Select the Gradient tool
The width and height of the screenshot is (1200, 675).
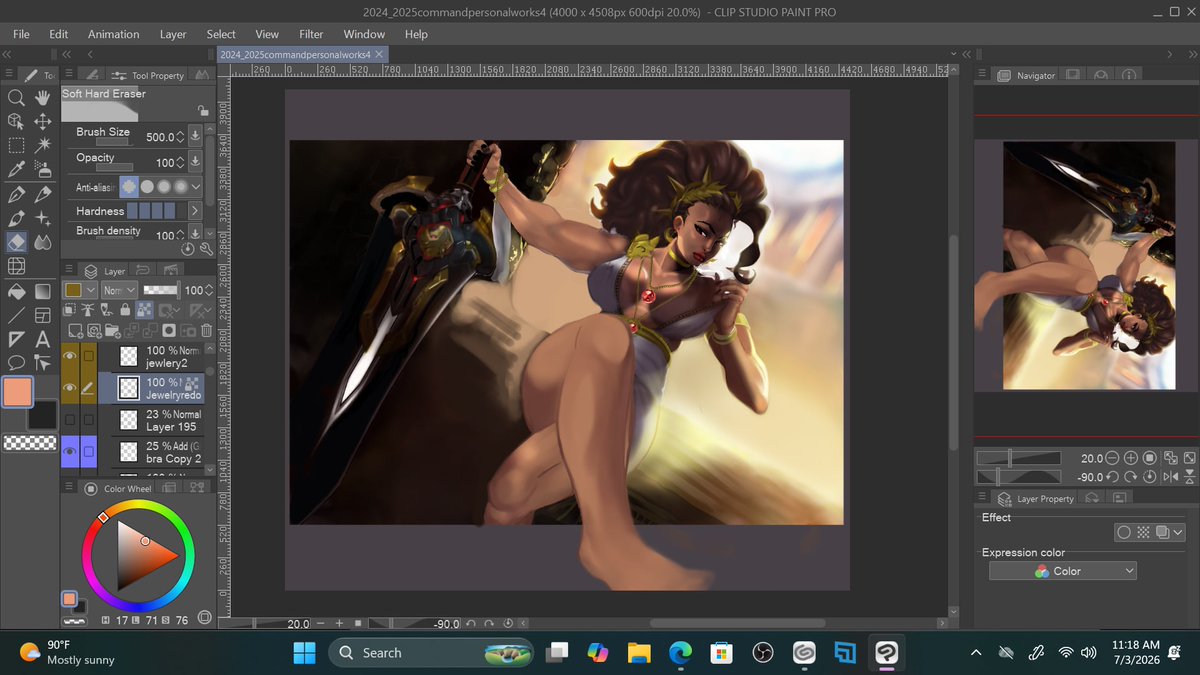pos(43,291)
